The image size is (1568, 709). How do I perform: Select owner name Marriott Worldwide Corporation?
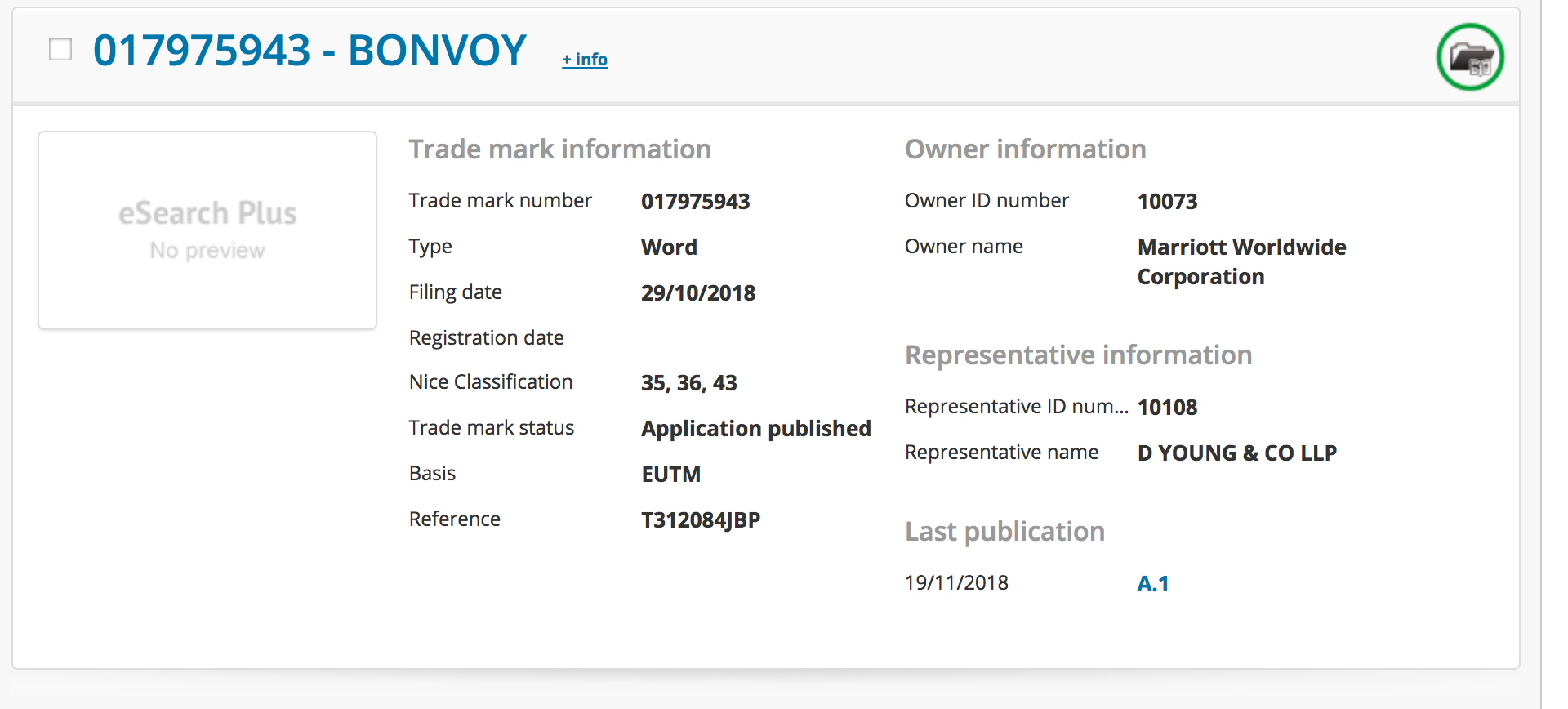click(x=1242, y=261)
